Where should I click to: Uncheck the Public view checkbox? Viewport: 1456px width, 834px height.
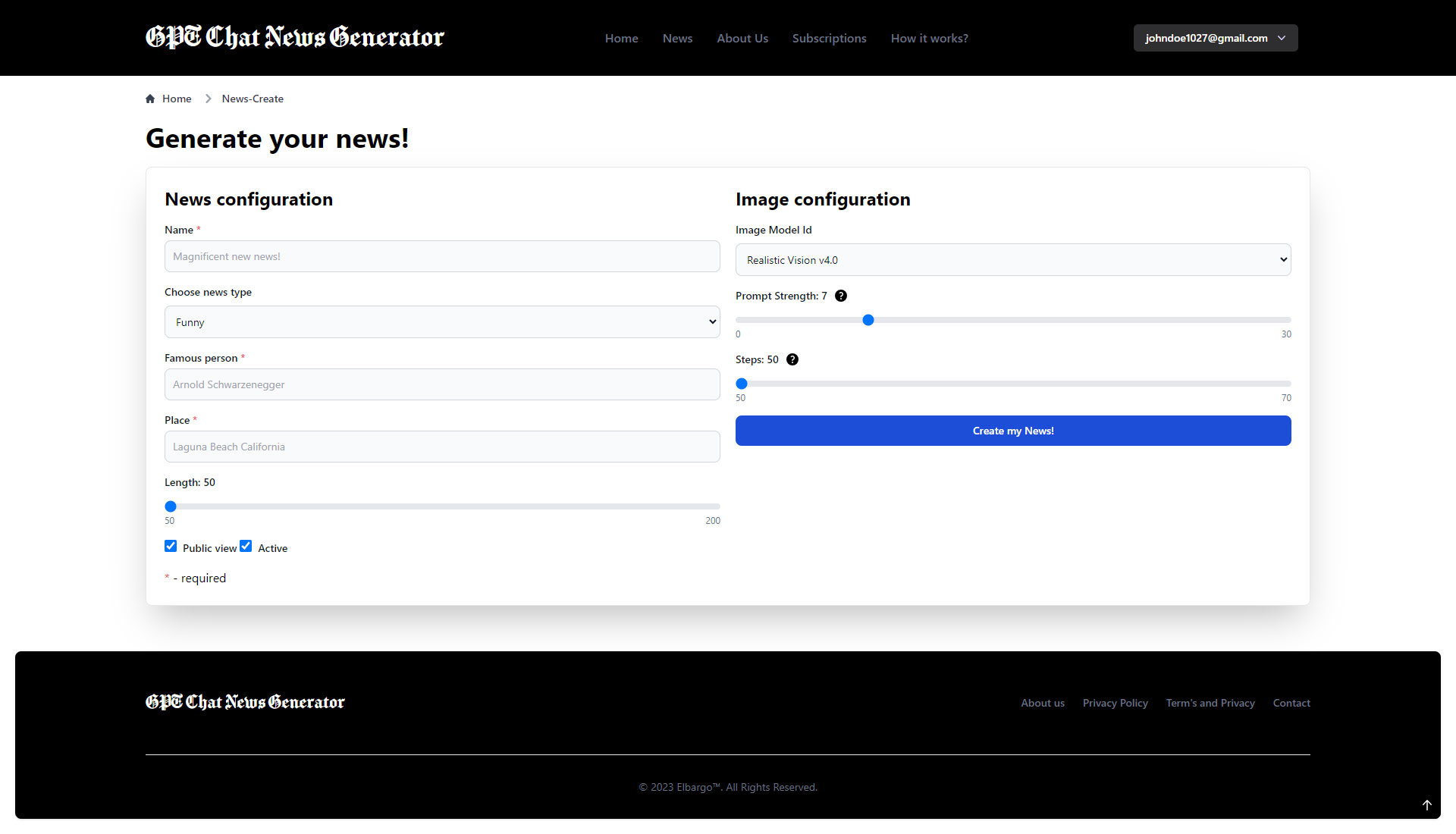(171, 546)
